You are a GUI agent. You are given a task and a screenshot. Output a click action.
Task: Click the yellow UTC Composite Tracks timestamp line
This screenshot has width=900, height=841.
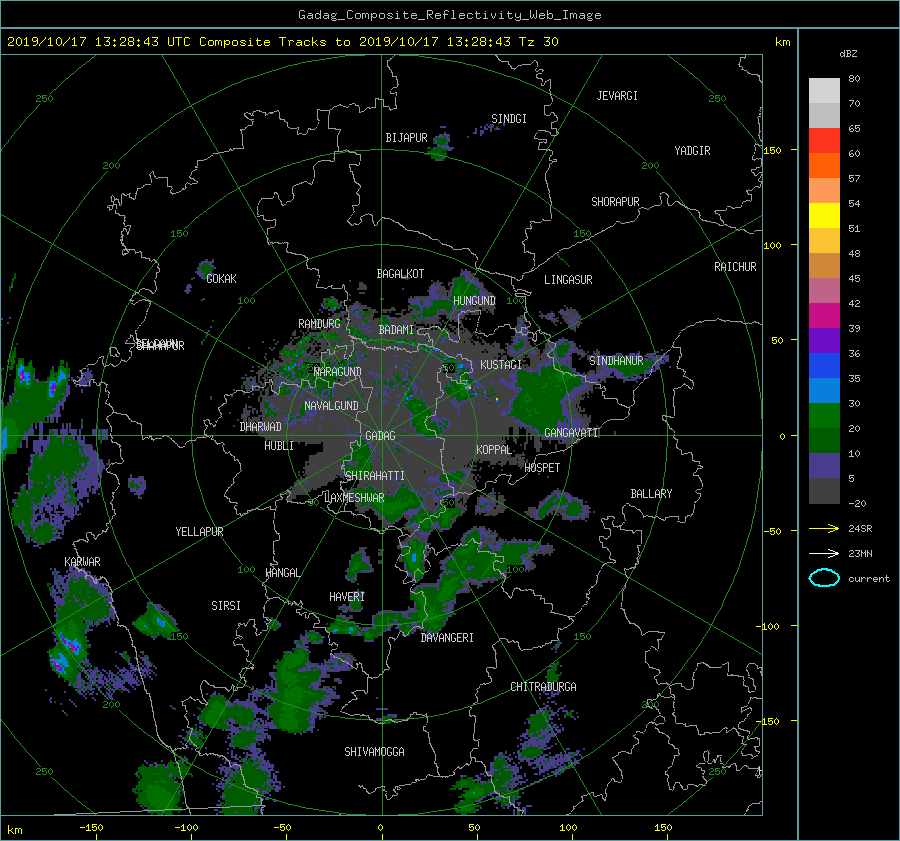pos(282,42)
